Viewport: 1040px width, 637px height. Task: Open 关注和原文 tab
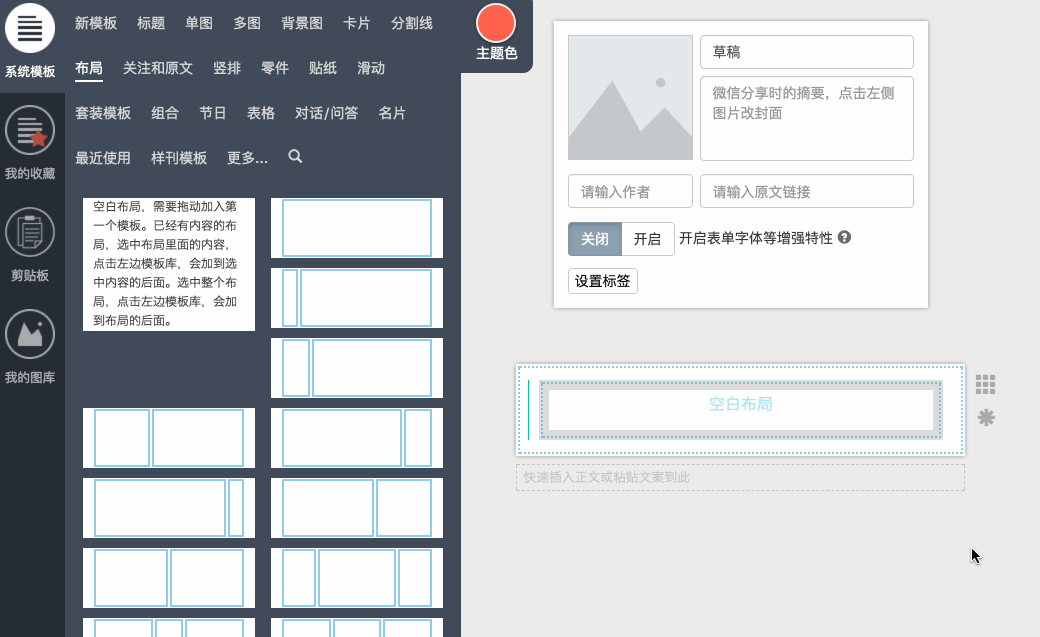[x=158, y=68]
